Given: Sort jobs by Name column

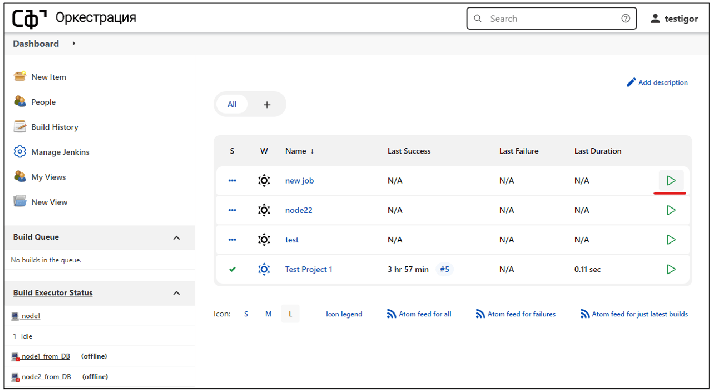Looking at the screenshot, I should tap(300, 151).
